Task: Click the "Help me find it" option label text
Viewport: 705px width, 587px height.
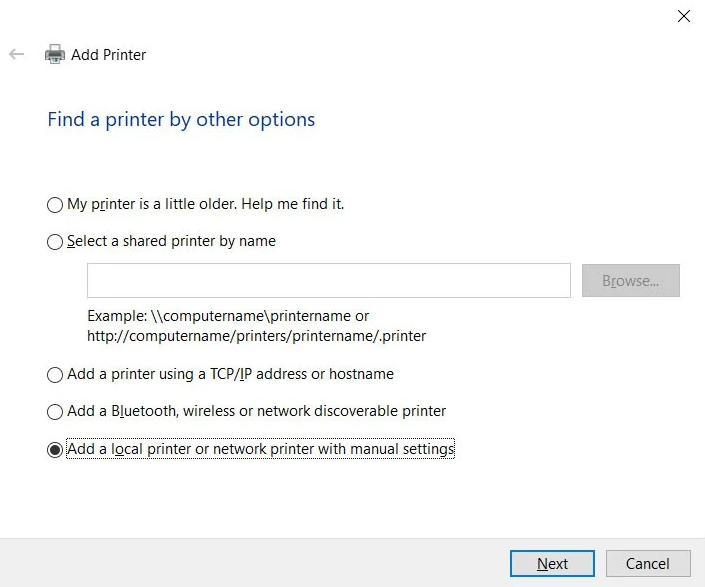Action: pos(205,204)
